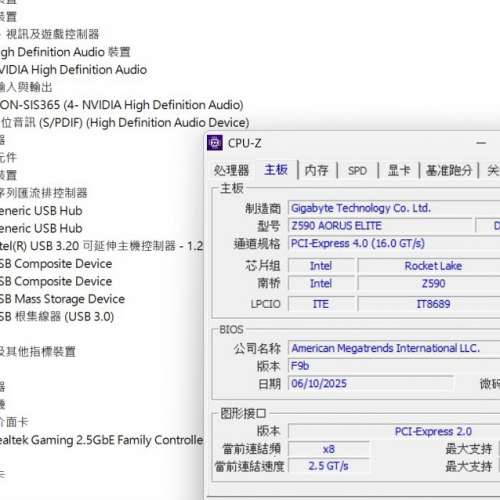The height and width of the screenshot is (500, 500).
Task: Click the Gigabyte Technology Co. Ltd. manufacturer field
Action: click(394, 208)
